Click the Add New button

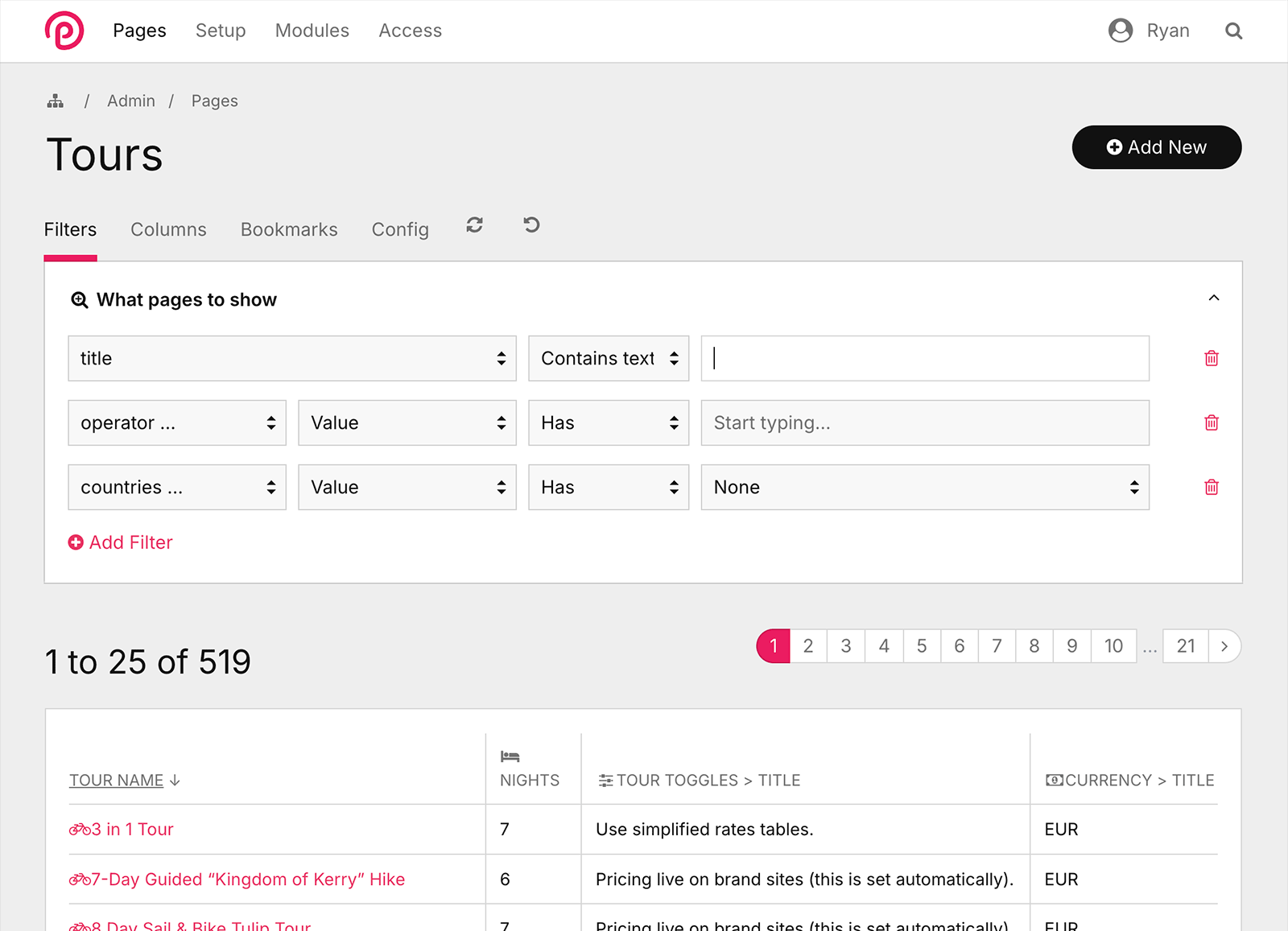pyautogui.click(x=1157, y=147)
